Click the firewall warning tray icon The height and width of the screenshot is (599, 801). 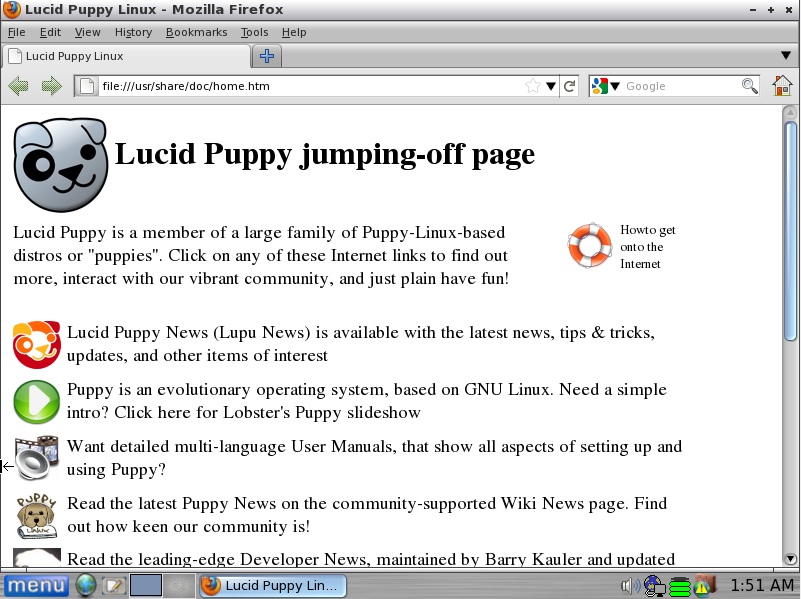(x=704, y=586)
